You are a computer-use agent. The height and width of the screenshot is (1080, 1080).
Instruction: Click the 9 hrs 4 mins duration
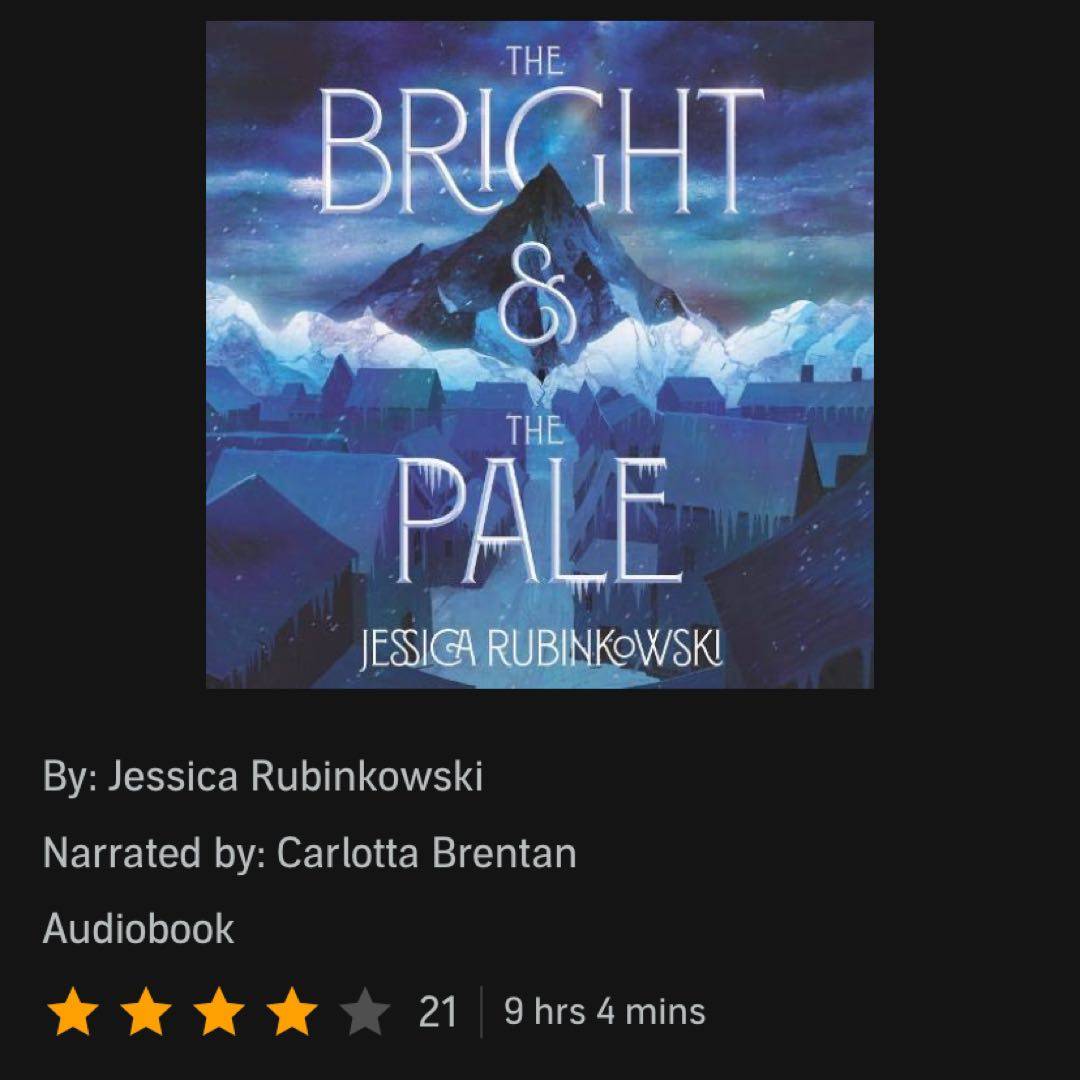[605, 1011]
